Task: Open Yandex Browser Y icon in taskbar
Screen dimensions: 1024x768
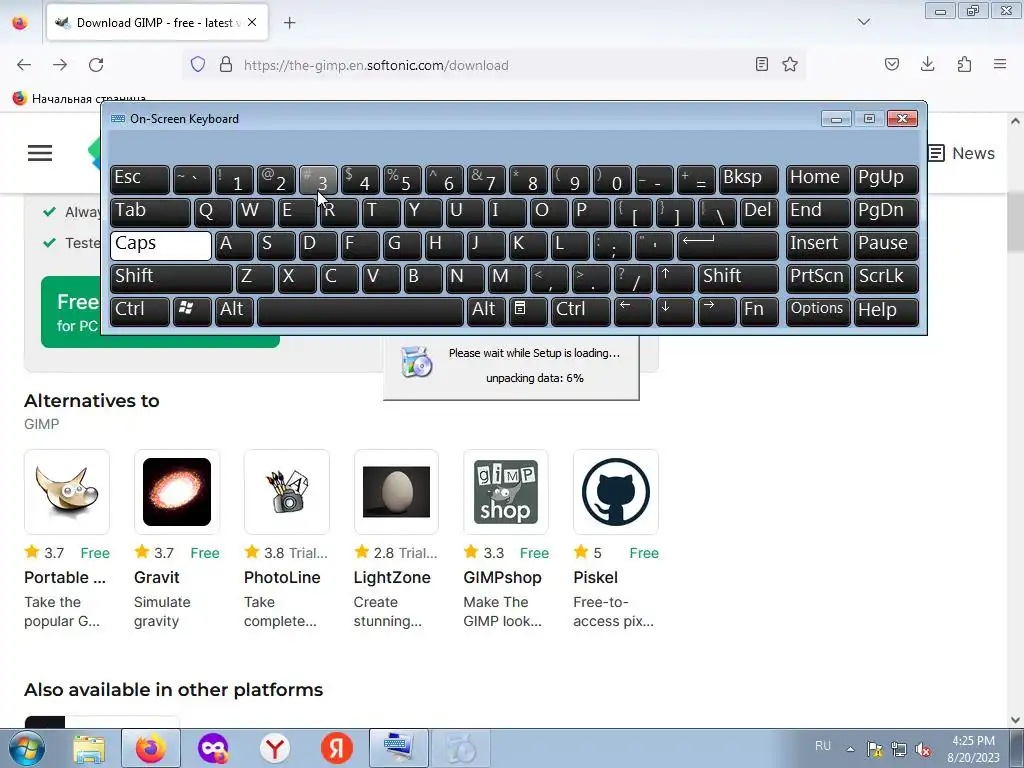Action: [x=275, y=748]
